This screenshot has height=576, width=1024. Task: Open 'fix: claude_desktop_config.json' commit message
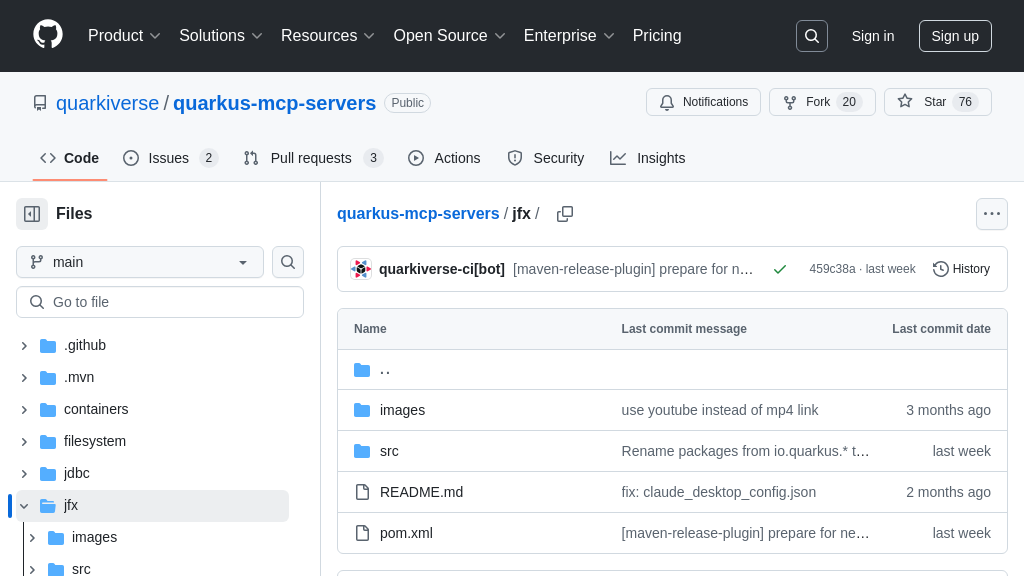[718, 492]
